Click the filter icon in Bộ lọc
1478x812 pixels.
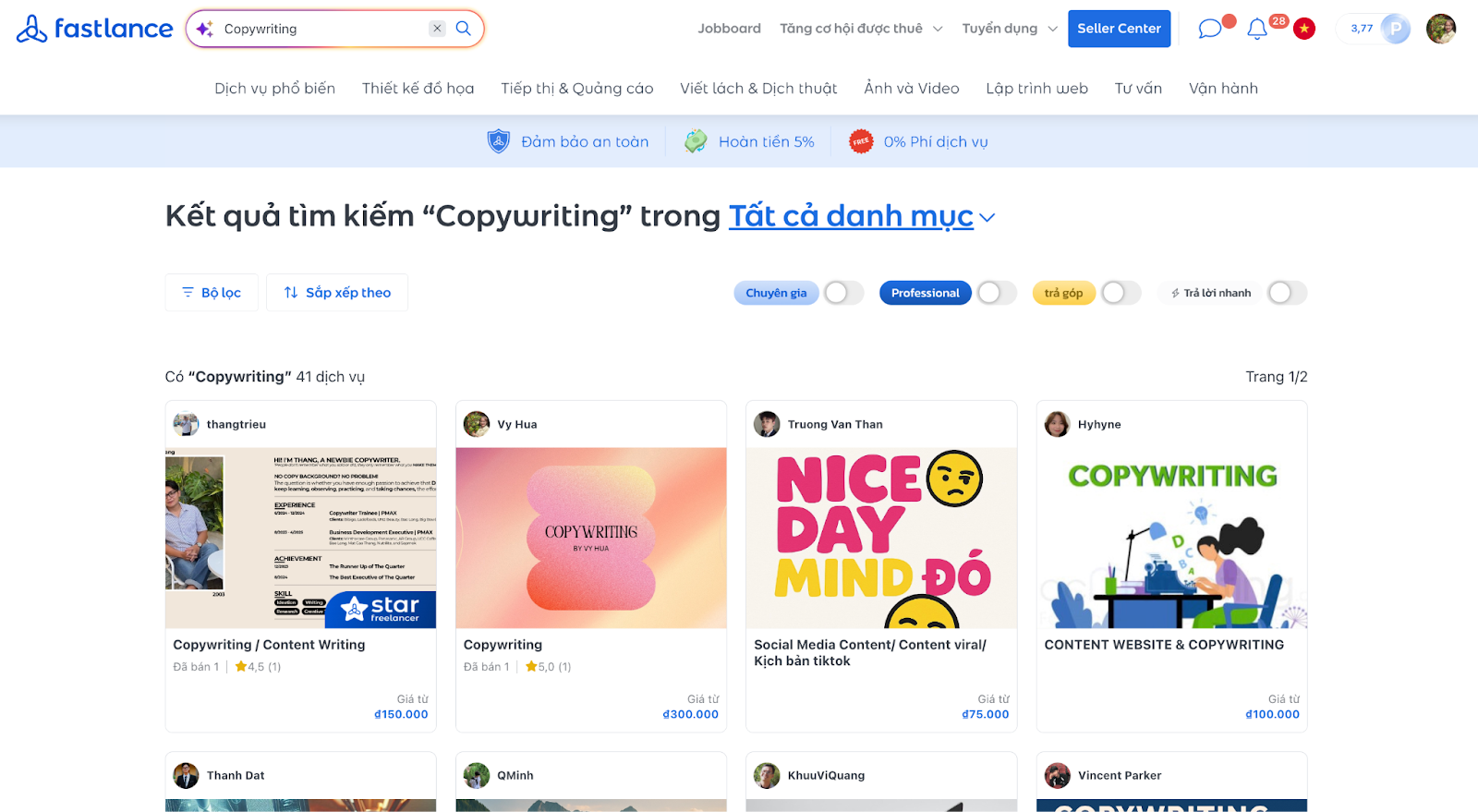tap(188, 293)
